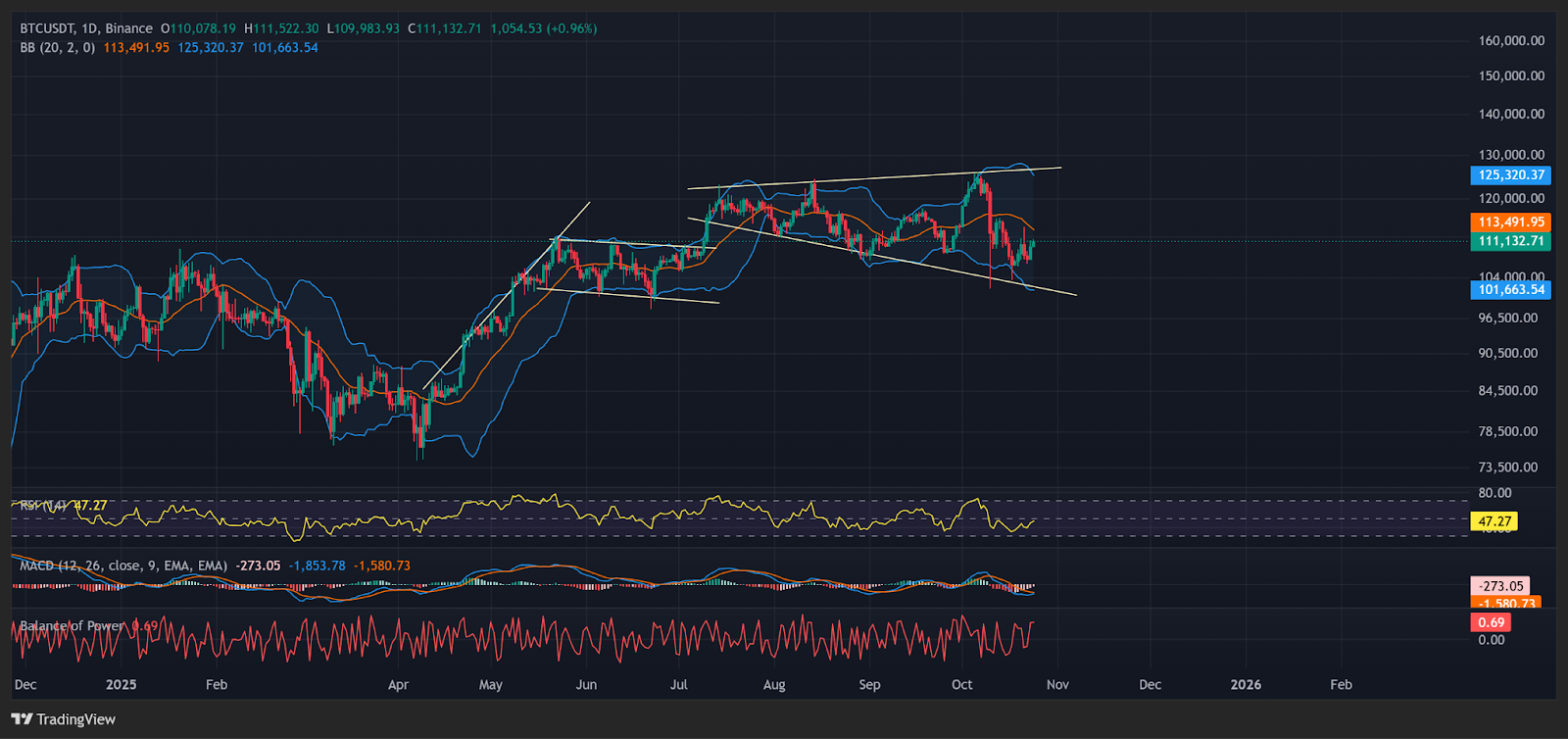The width and height of the screenshot is (1568, 739).
Task: Click the orange 113,491.95 price tag
Action: pyautogui.click(x=1510, y=222)
